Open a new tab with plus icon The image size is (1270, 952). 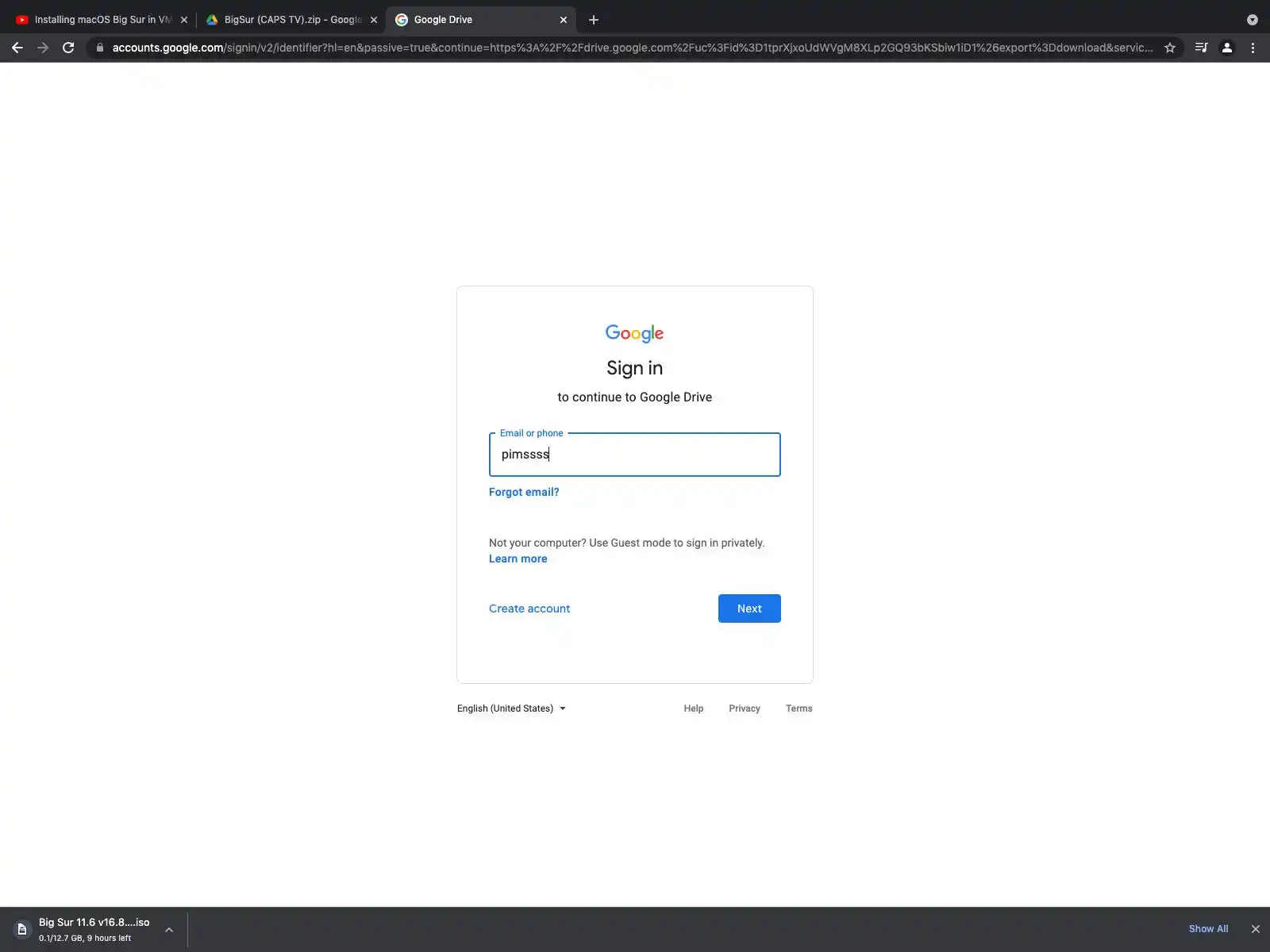594,20
